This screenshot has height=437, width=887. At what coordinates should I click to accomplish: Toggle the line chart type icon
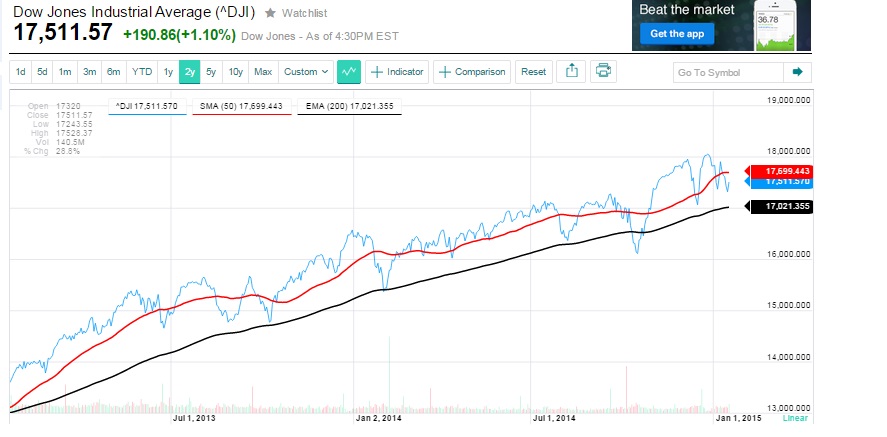click(x=349, y=72)
